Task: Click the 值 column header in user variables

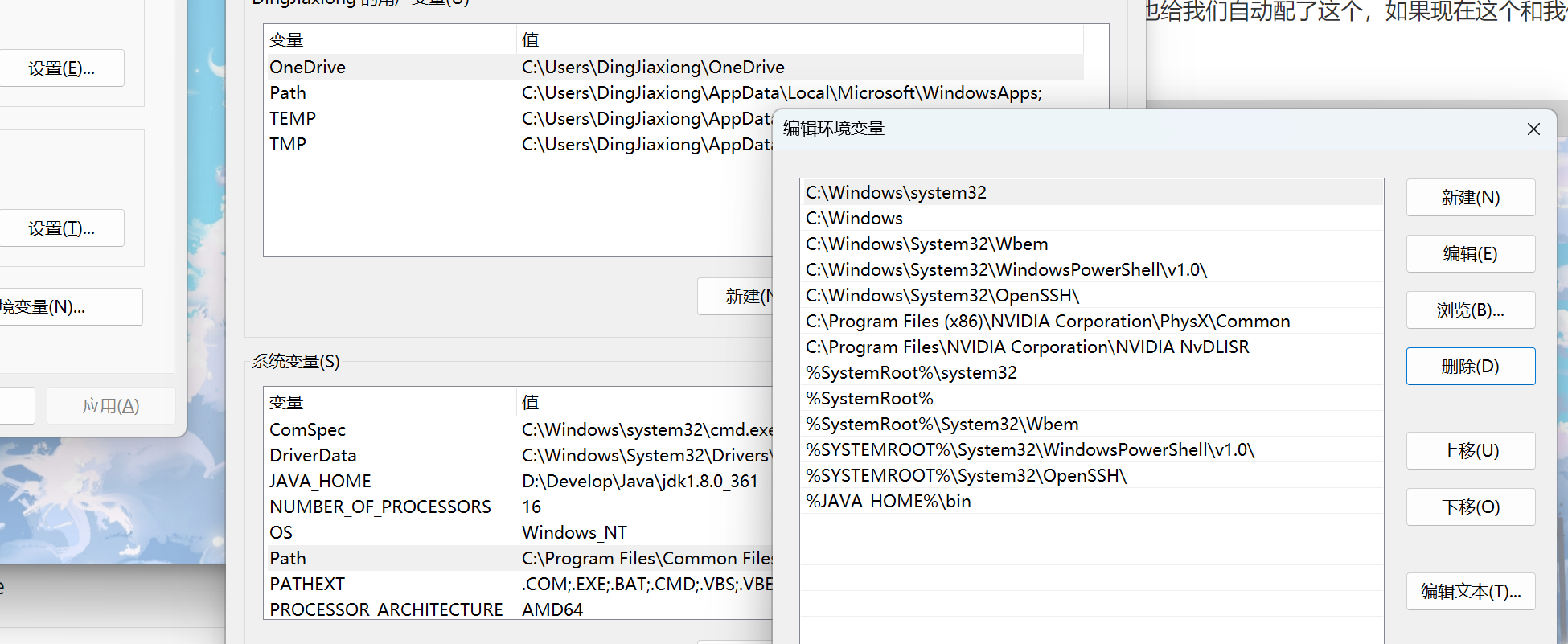Action: 800,39
